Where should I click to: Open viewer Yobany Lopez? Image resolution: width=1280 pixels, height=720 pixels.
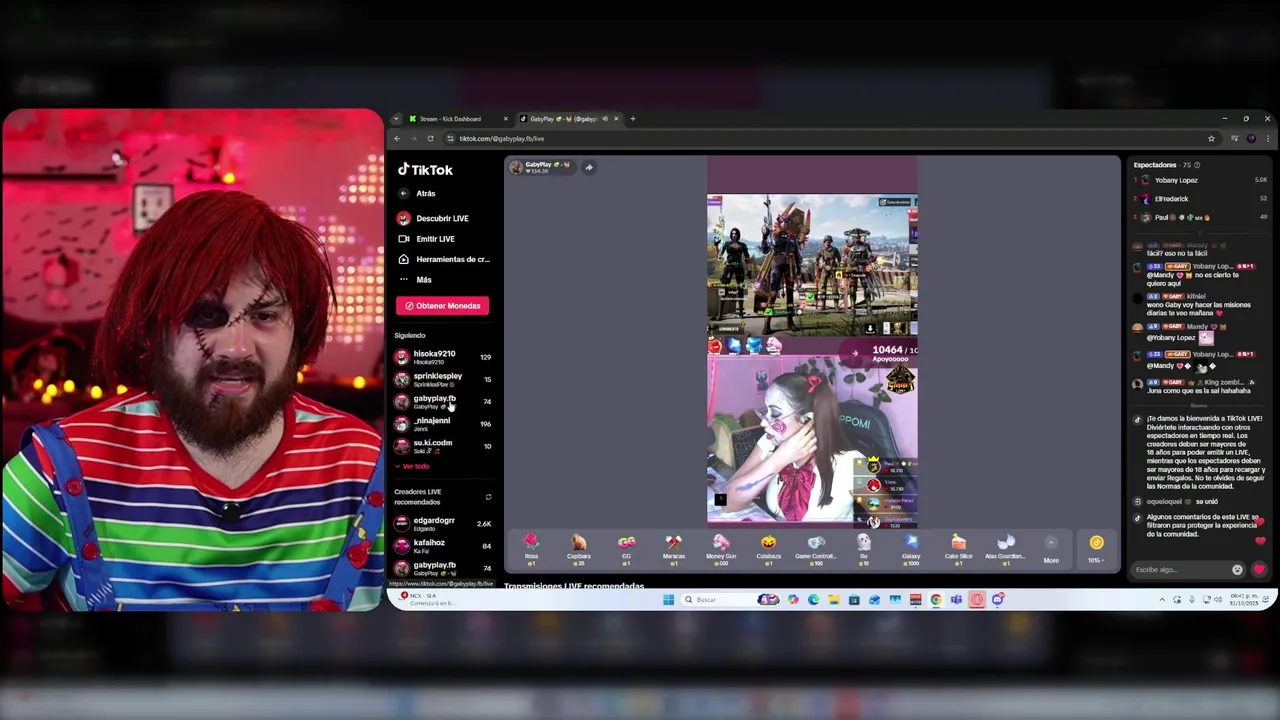pos(1200,180)
